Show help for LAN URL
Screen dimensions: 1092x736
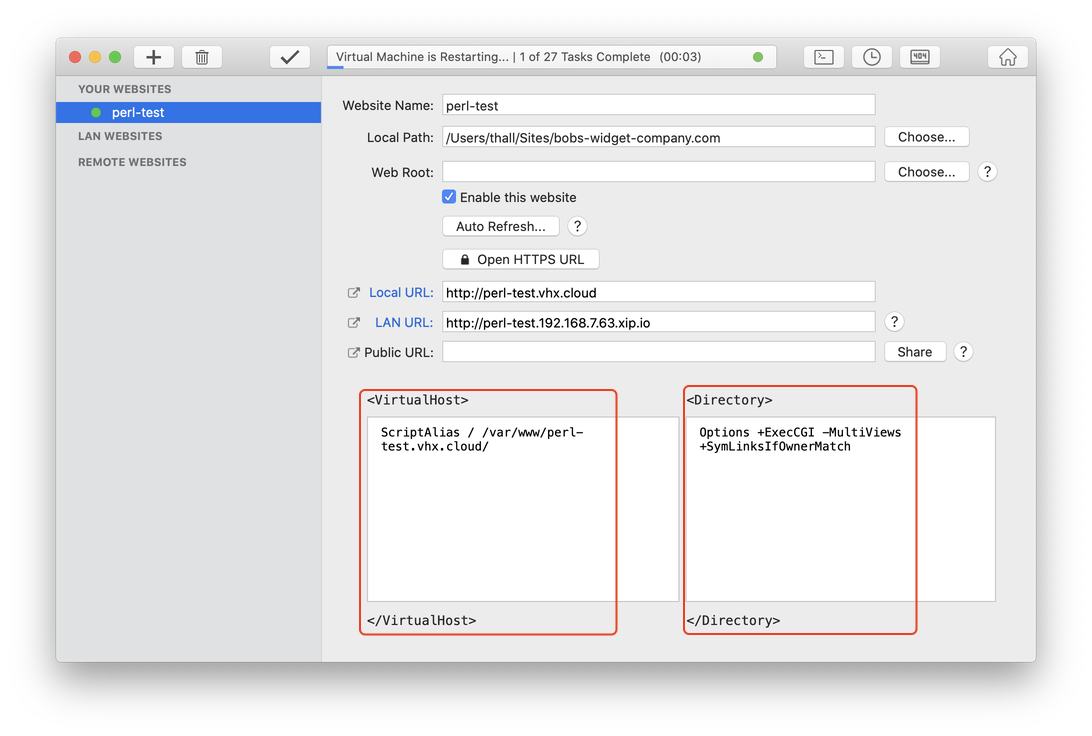click(894, 322)
